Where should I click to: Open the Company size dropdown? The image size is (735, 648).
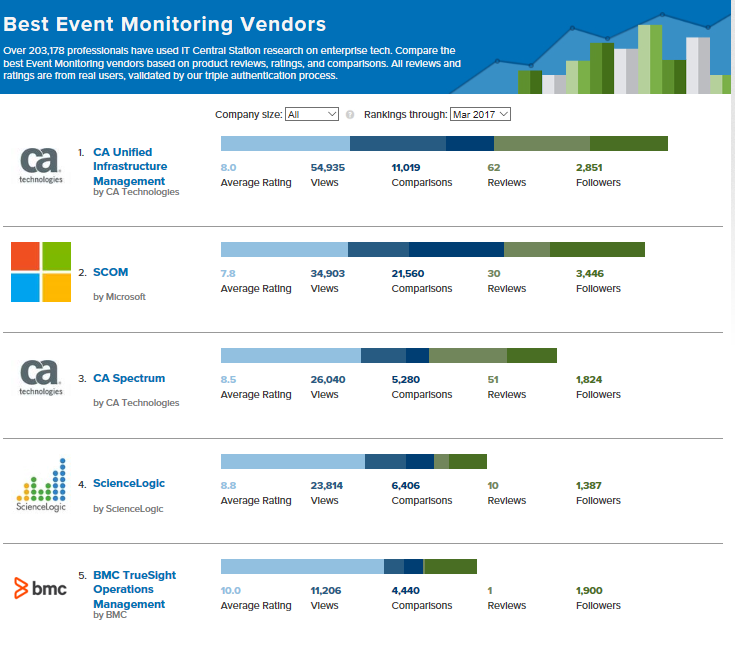click(312, 114)
